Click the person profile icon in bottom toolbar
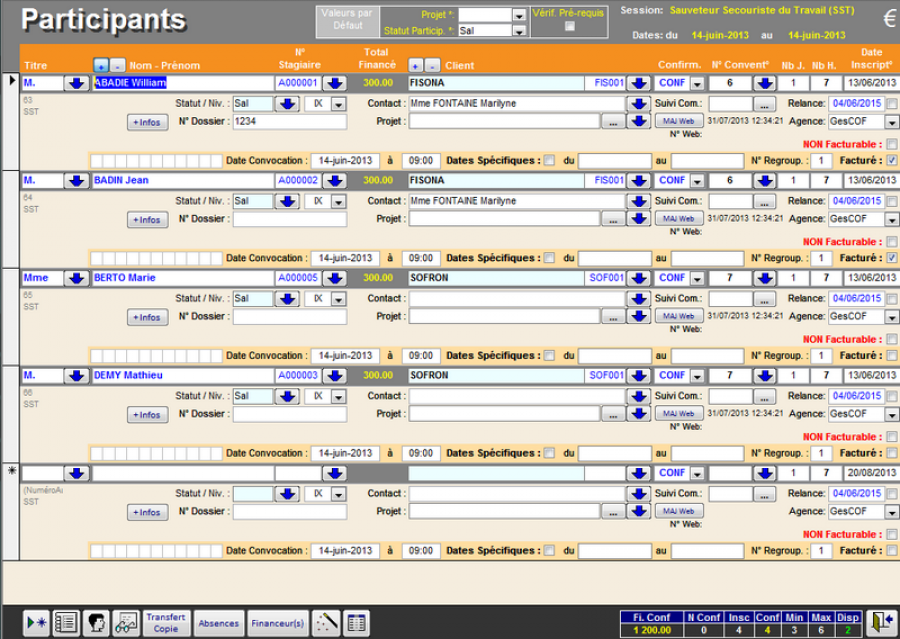The width and height of the screenshot is (900, 639). click(96, 623)
